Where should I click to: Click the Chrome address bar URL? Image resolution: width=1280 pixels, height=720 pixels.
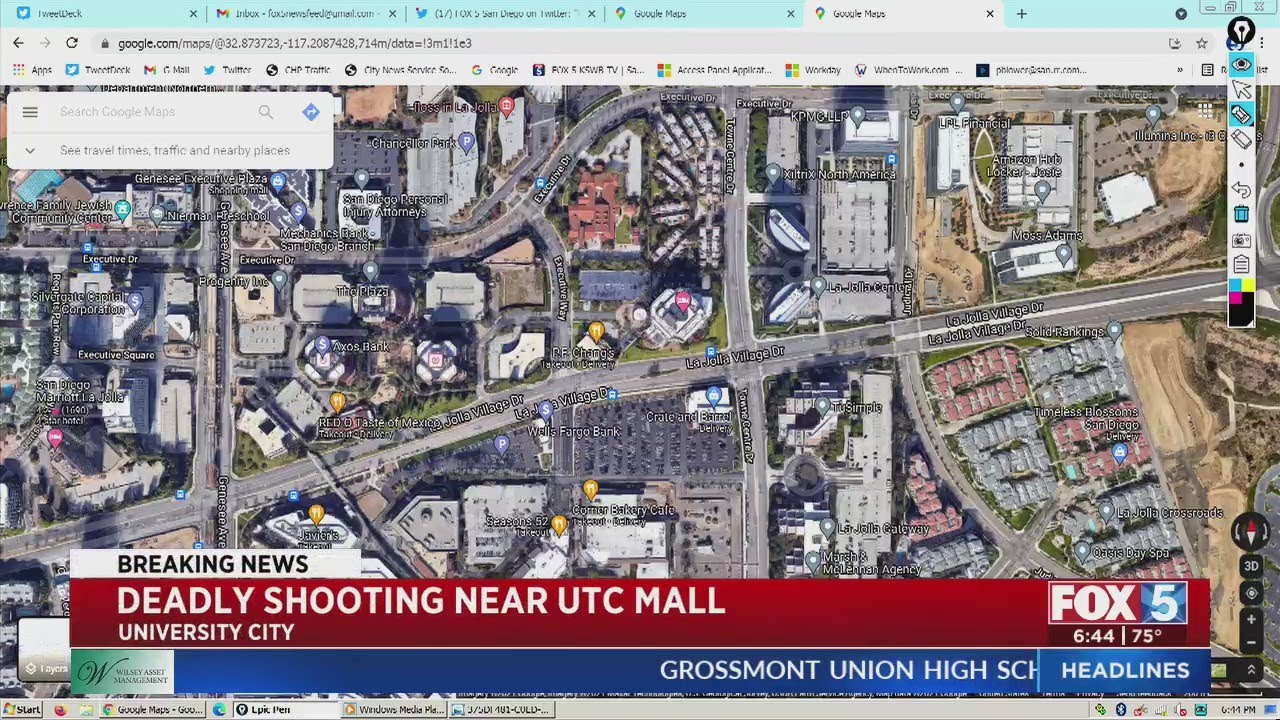tap(295, 43)
